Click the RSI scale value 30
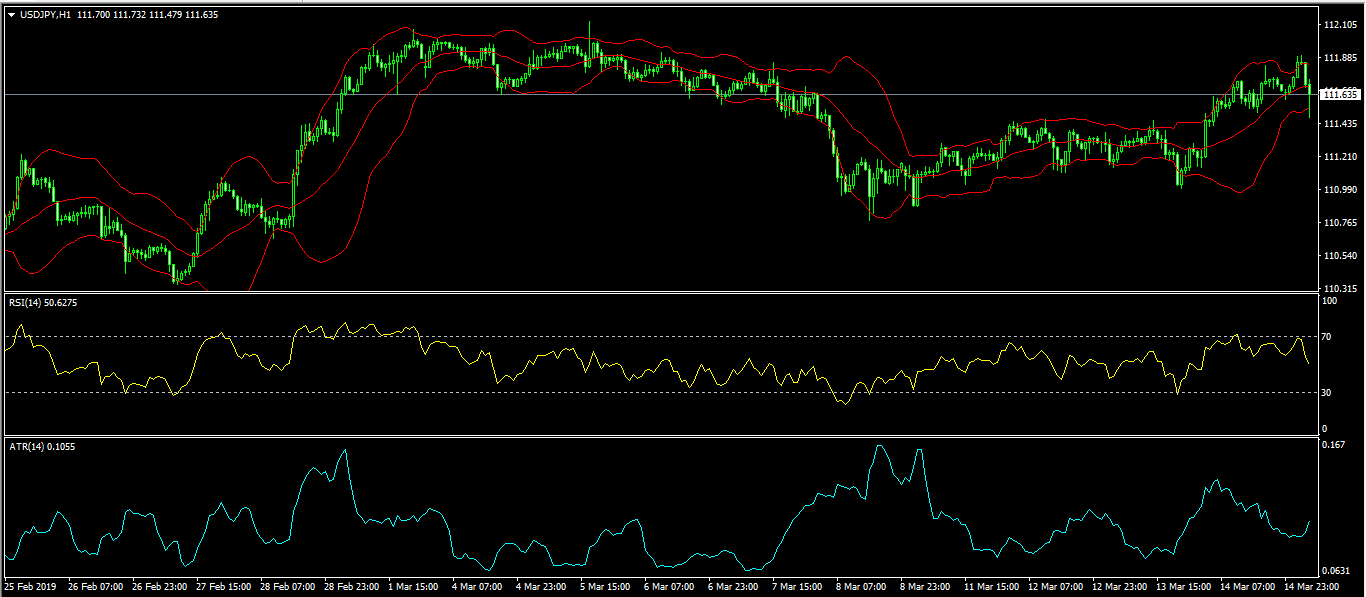Screen dimensions: 1366x597 (1328, 392)
